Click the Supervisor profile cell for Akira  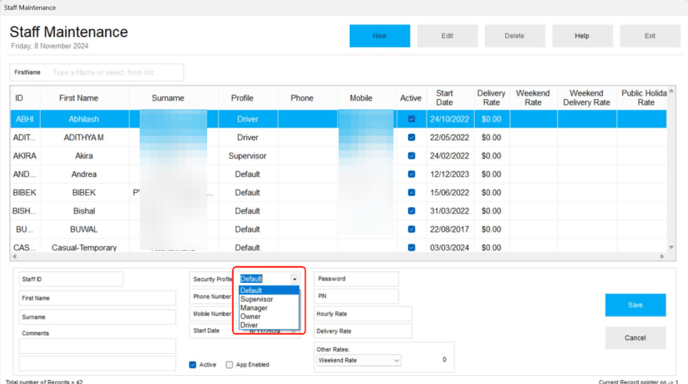(x=247, y=156)
